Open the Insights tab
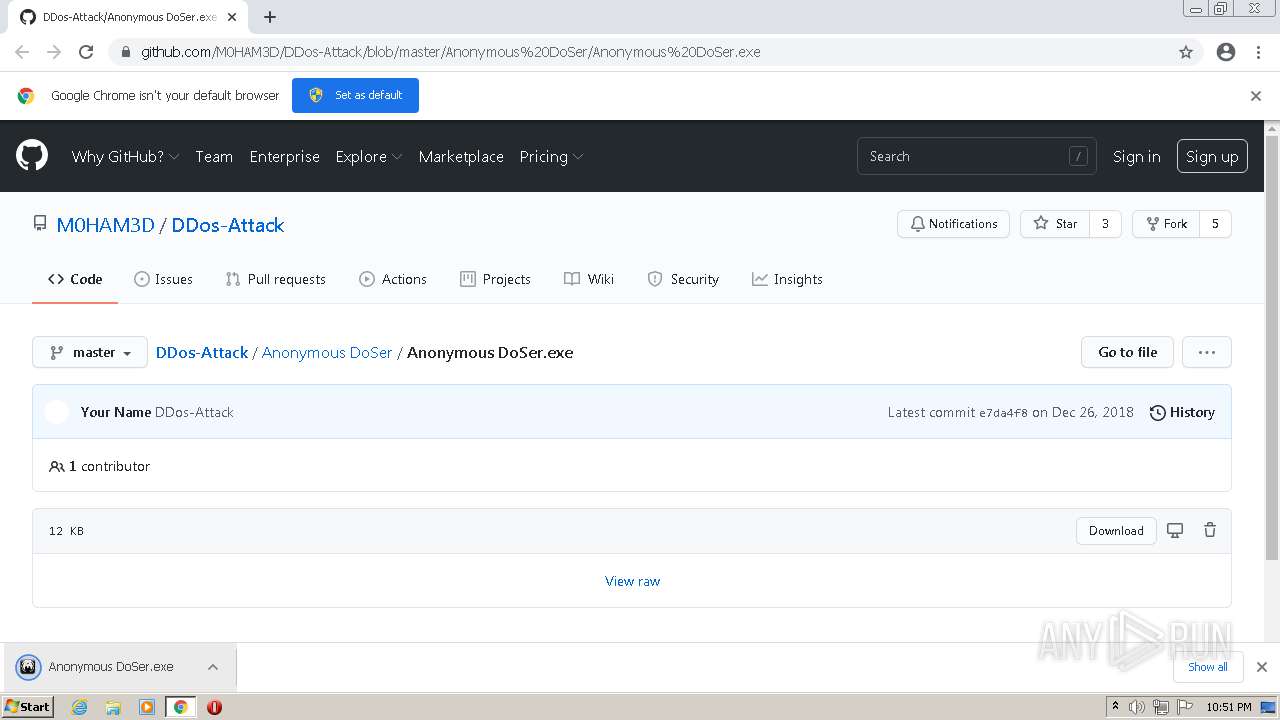The height and width of the screenshot is (720, 1280). click(x=787, y=279)
